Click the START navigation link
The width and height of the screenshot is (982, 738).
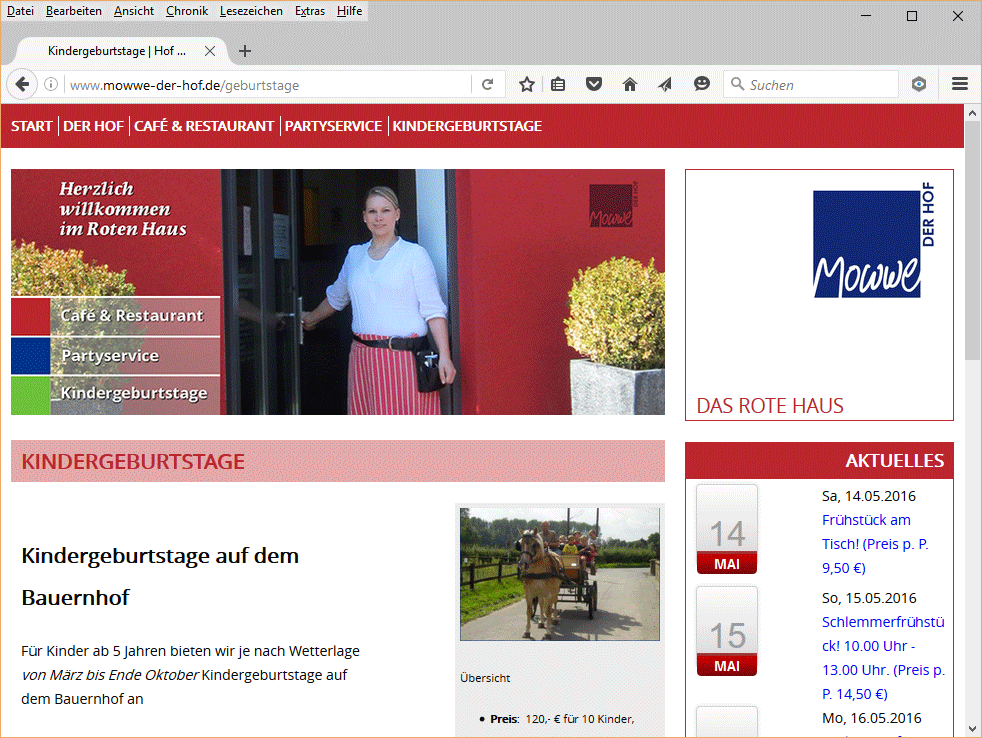(x=31, y=126)
